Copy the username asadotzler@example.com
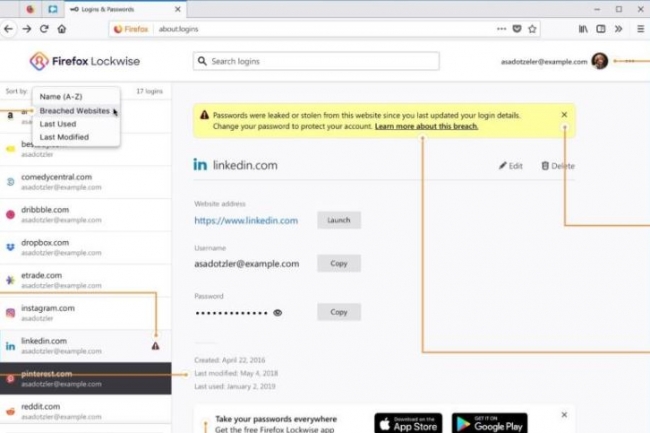The image size is (650, 433). pyautogui.click(x=339, y=264)
